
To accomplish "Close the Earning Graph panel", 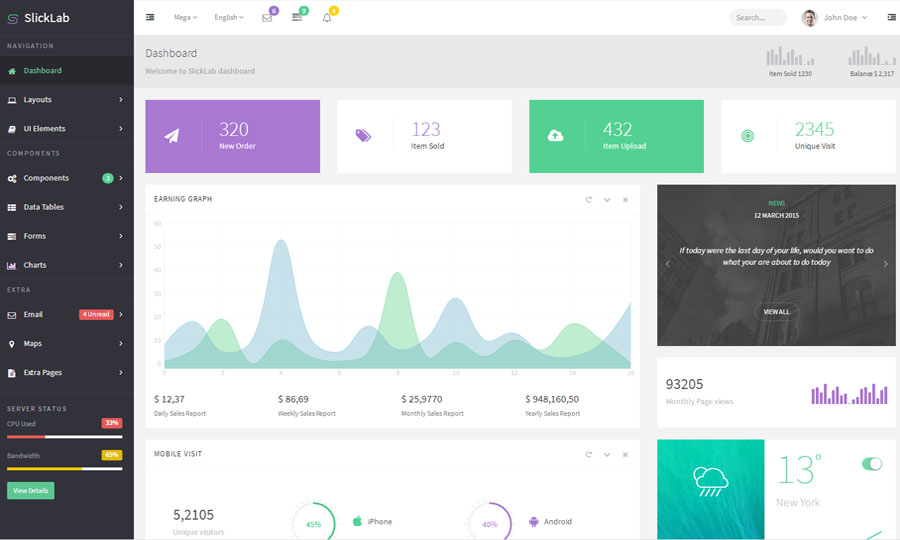I will (625, 199).
